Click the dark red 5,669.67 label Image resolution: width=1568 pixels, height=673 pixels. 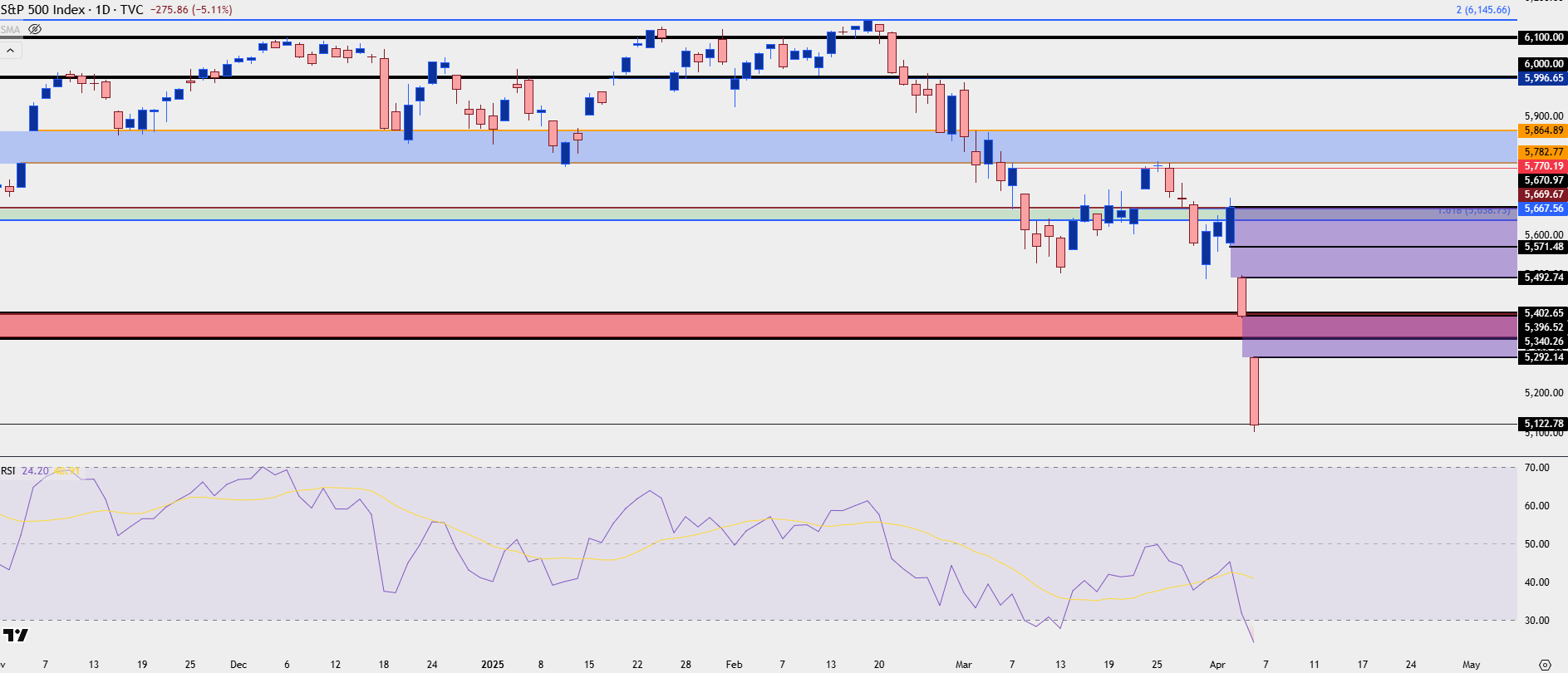pos(1543,194)
